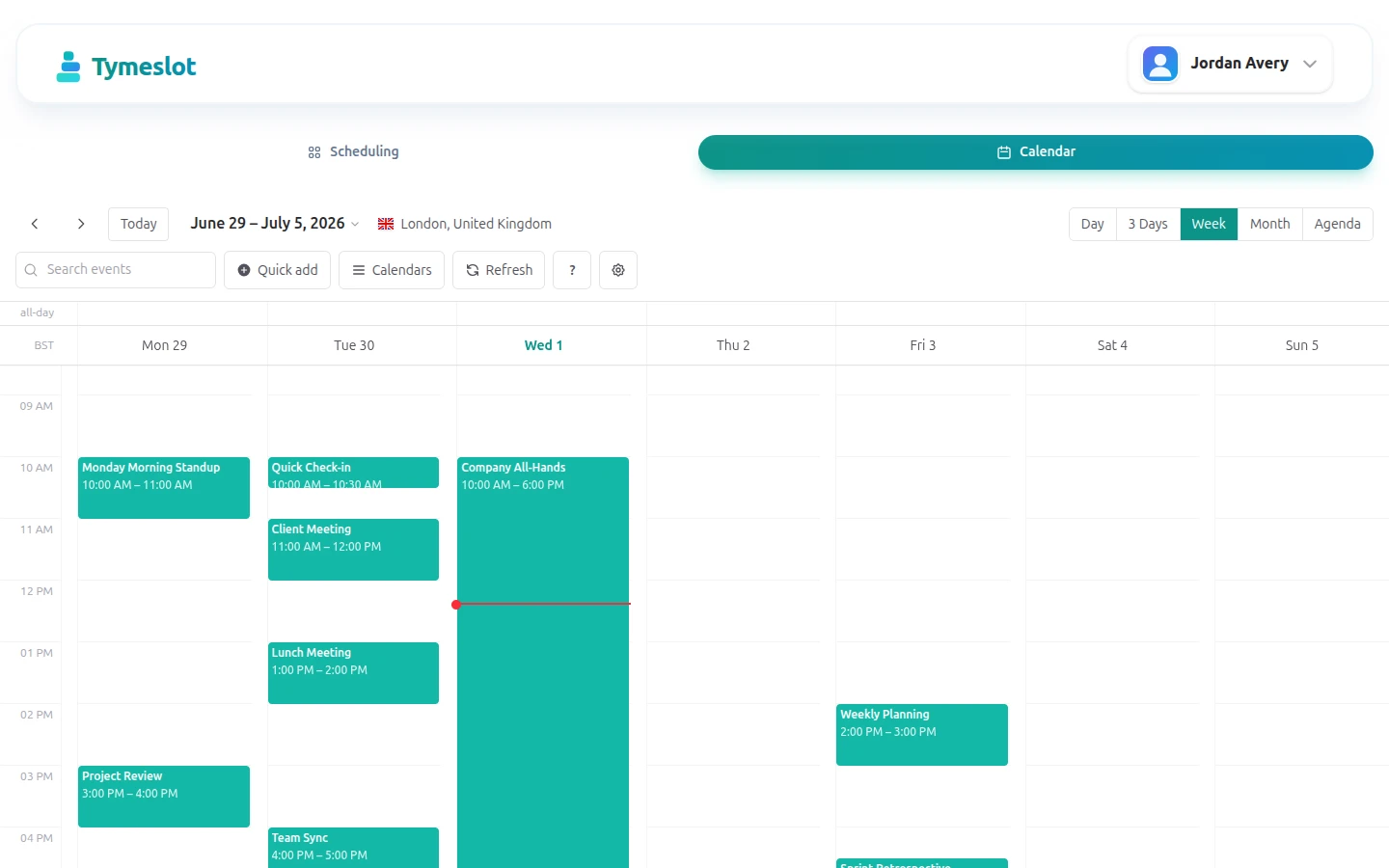Click the Tymeslot brand name
Screen dimensions: 1389x868
pyautogui.click(x=144, y=67)
